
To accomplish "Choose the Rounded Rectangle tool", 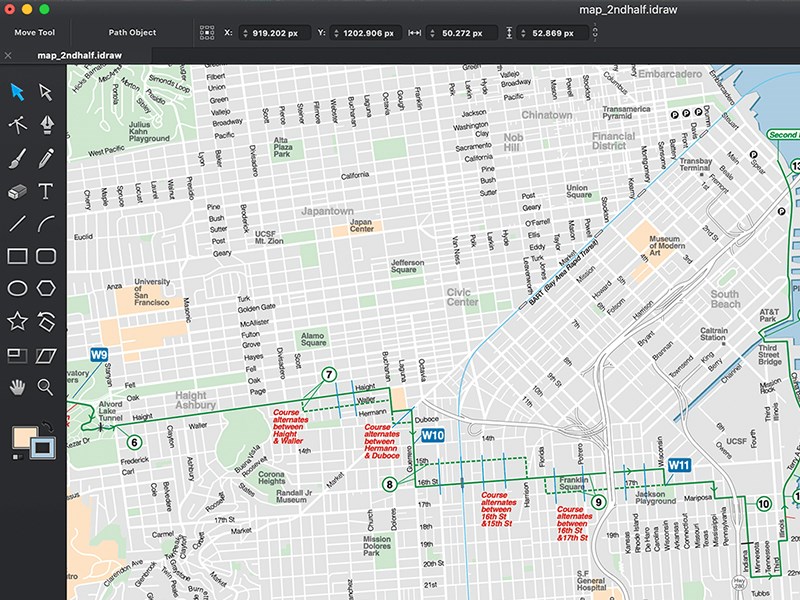I will point(46,256).
